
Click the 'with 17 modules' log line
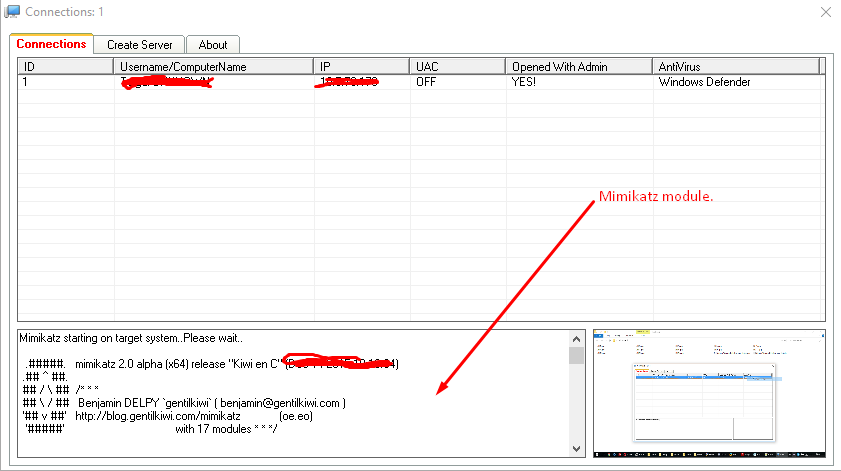coord(226,429)
